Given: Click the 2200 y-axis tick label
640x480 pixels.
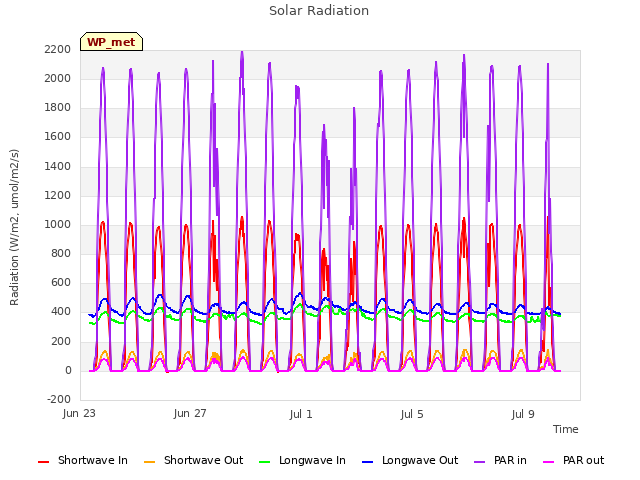Looking at the screenshot, I should tap(58, 49).
